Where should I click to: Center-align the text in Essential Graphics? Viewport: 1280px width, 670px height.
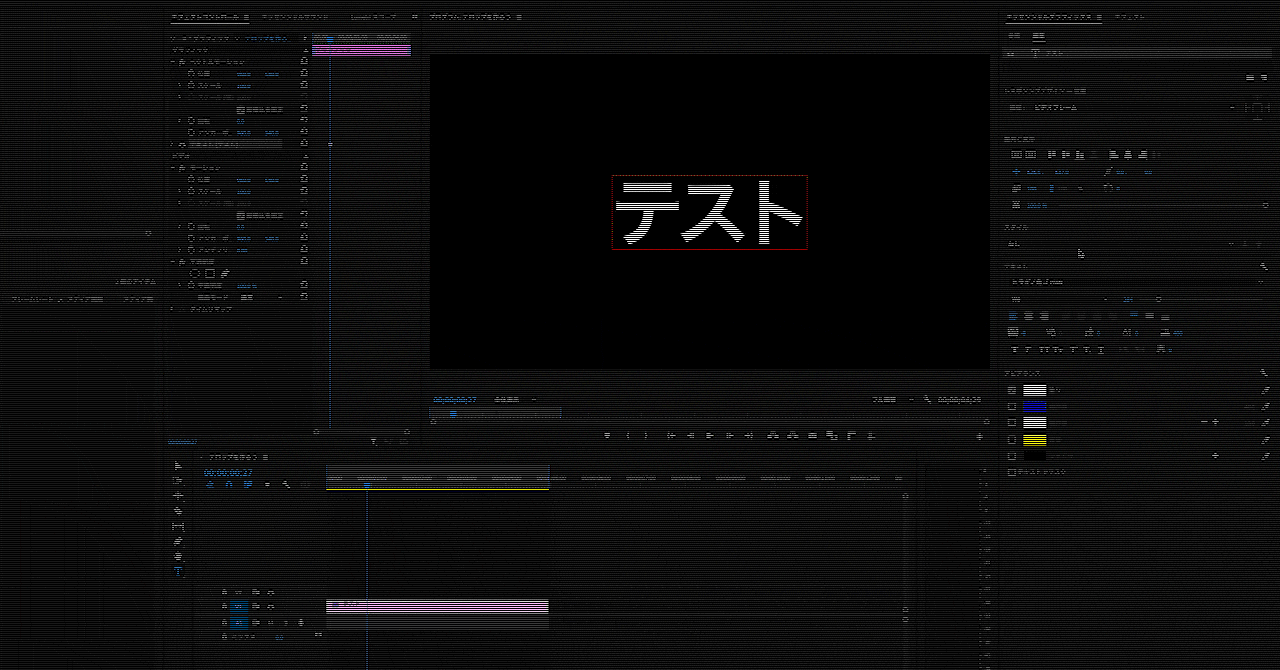pos(1029,315)
